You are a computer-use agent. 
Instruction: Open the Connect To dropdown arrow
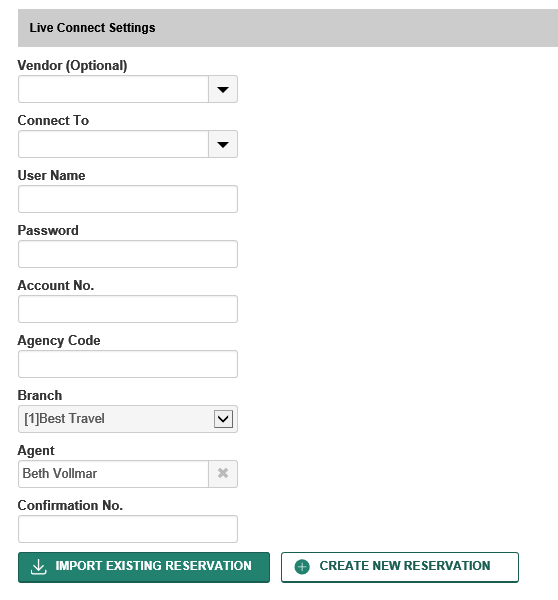223,144
